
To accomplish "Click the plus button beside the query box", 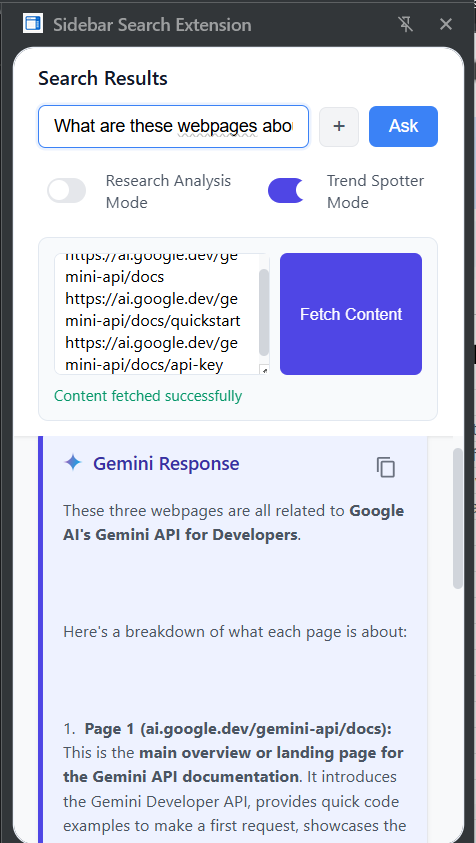I will click(x=339, y=126).
